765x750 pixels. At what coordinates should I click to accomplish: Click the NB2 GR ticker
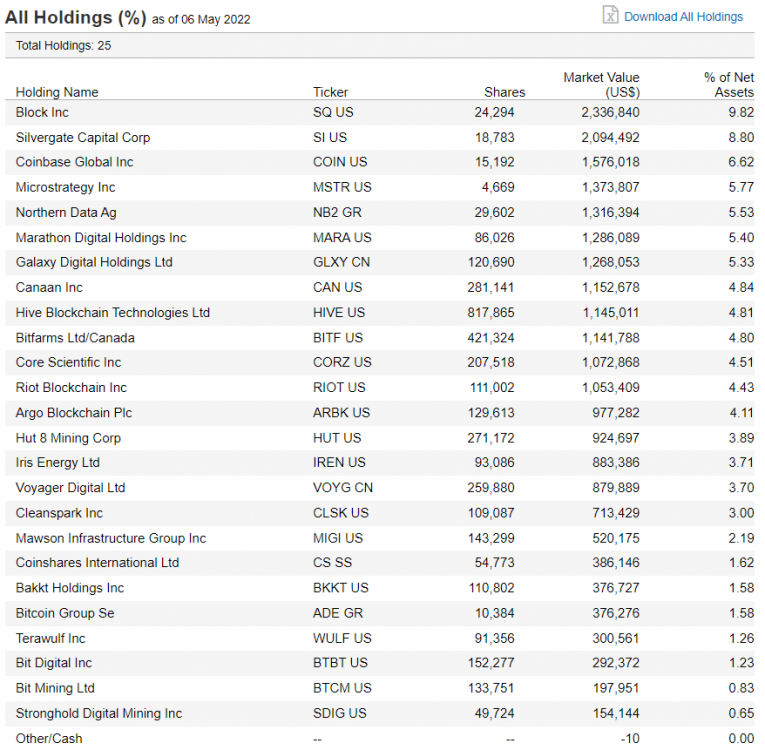pos(337,213)
